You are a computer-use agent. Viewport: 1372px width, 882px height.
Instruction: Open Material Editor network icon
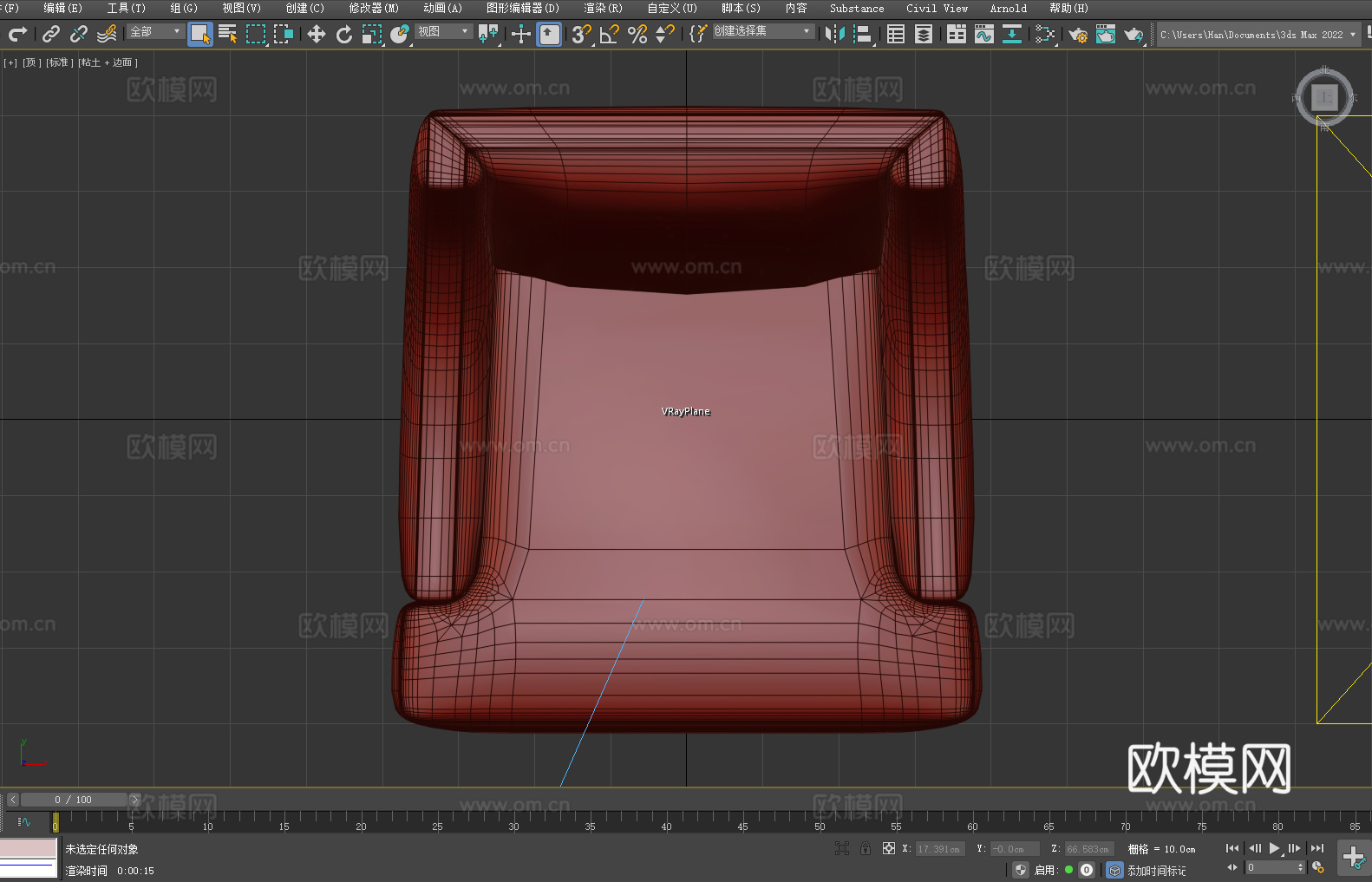(1045, 34)
